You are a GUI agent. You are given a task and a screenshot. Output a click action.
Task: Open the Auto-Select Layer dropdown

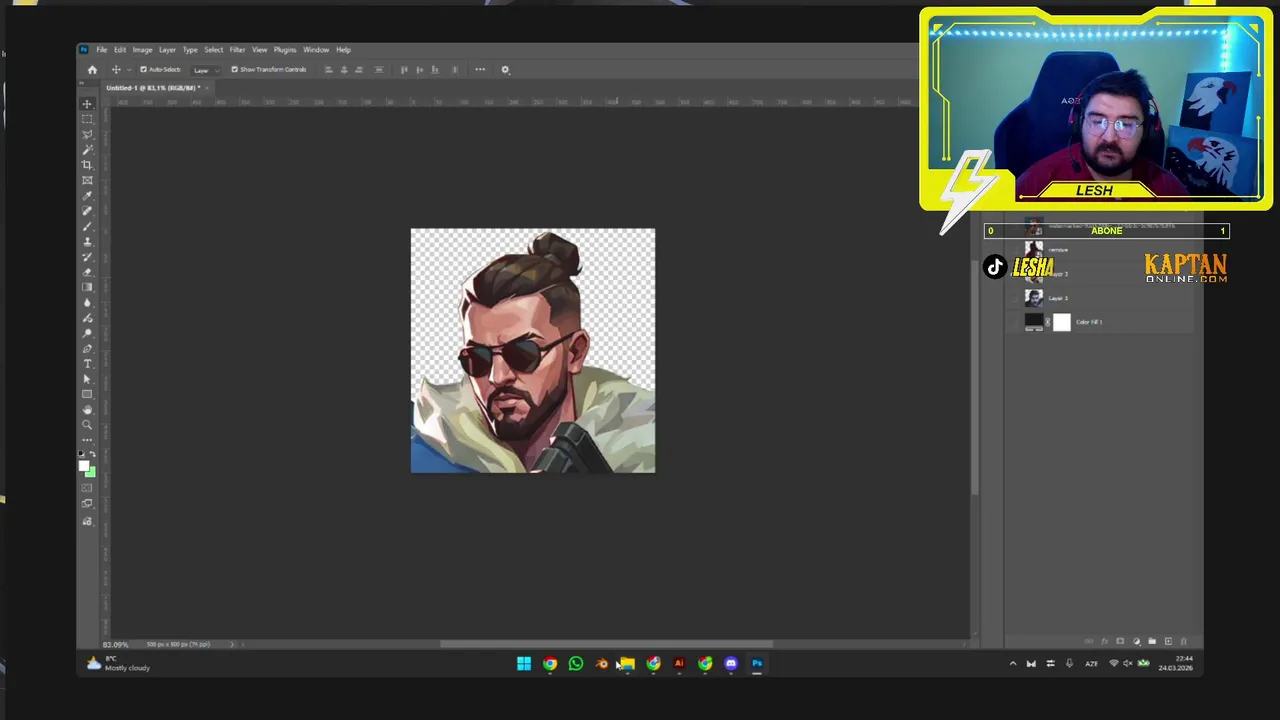coord(204,69)
